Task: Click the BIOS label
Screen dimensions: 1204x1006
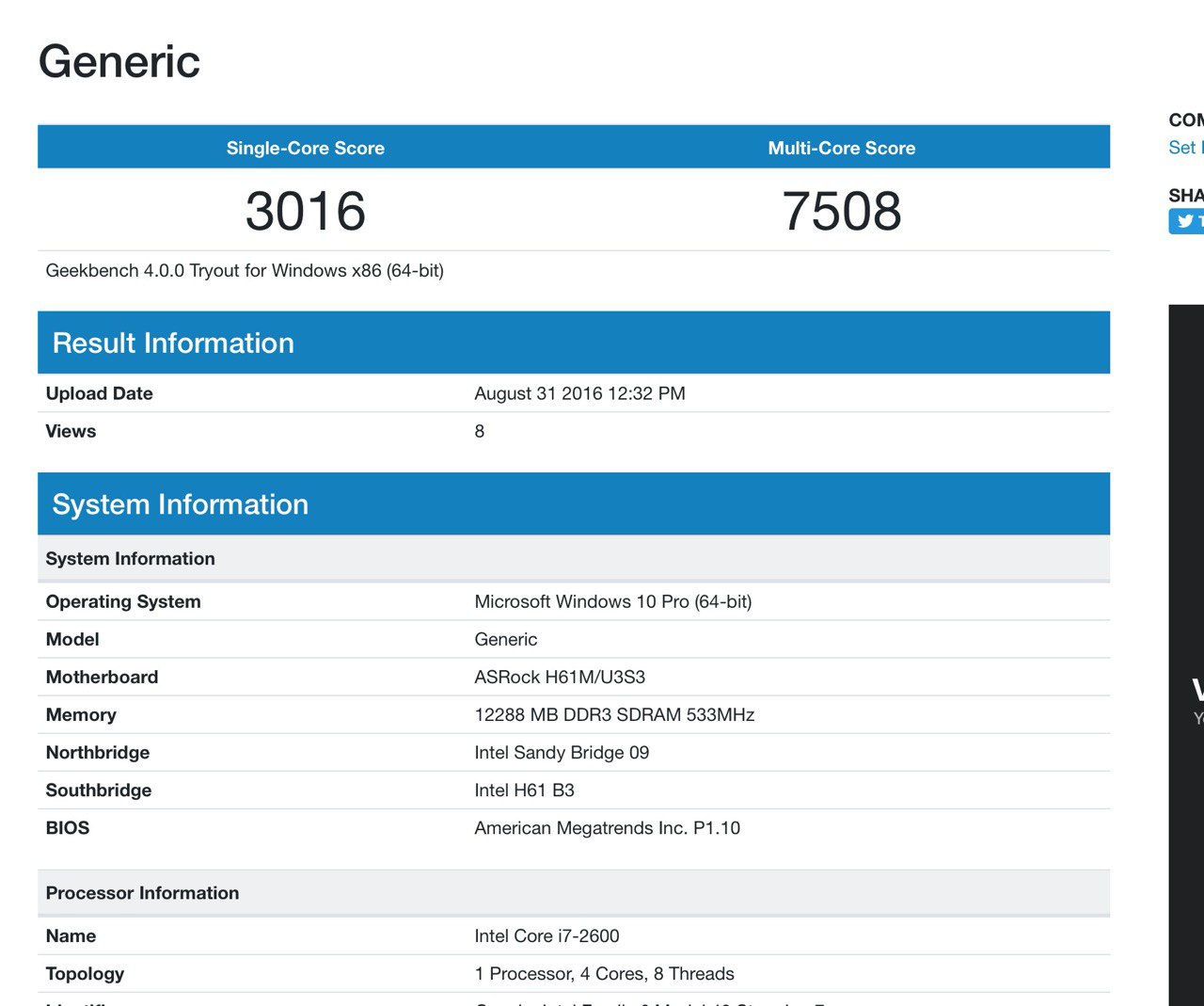Action: tap(68, 828)
